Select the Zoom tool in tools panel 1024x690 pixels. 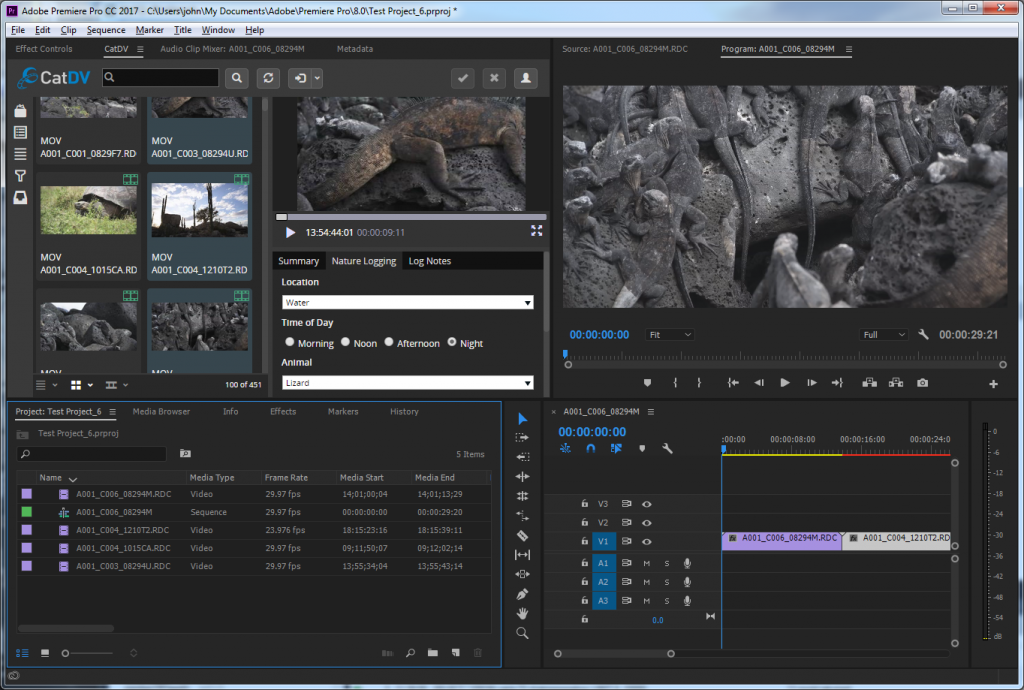[x=522, y=633]
